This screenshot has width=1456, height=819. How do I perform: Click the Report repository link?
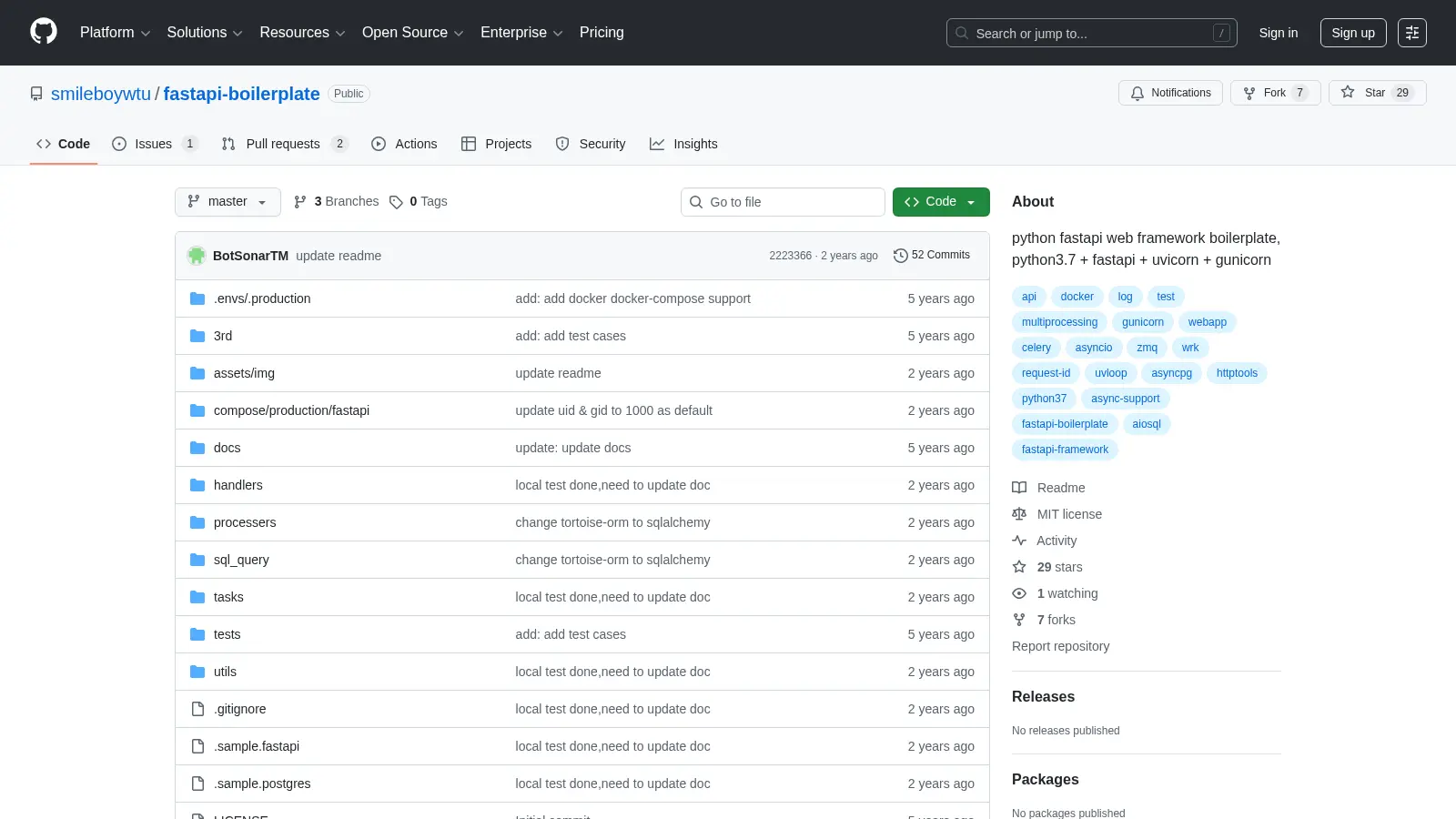pos(1060,646)
